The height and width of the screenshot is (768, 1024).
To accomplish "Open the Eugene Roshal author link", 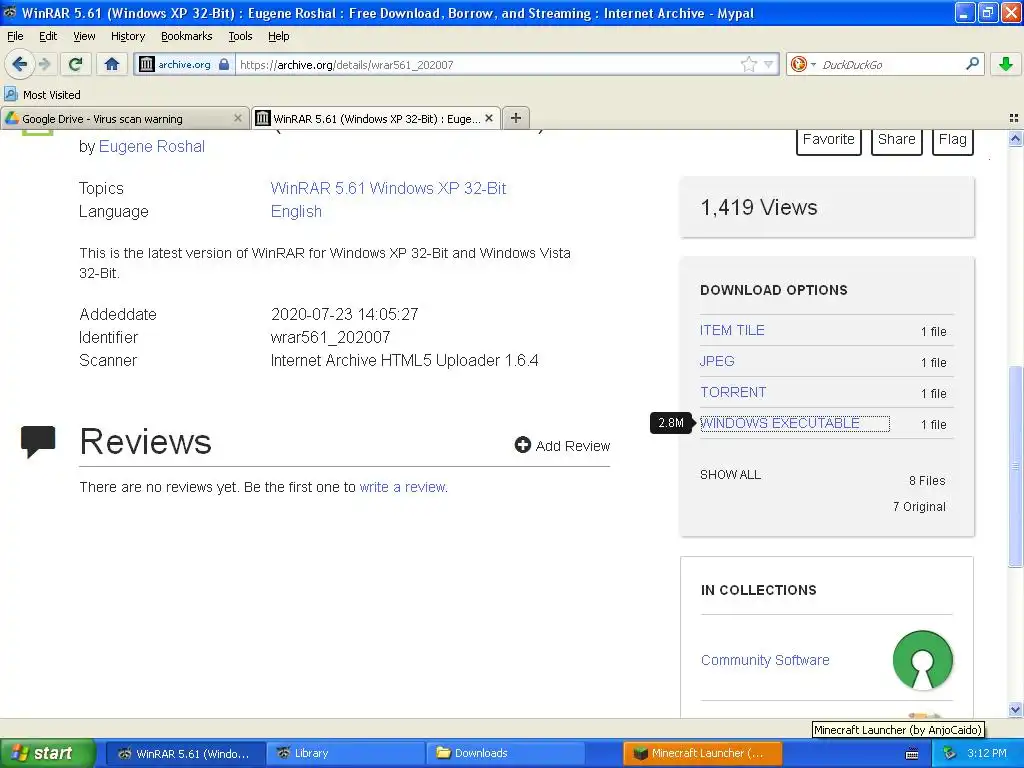I will click(x=152, y=146).
